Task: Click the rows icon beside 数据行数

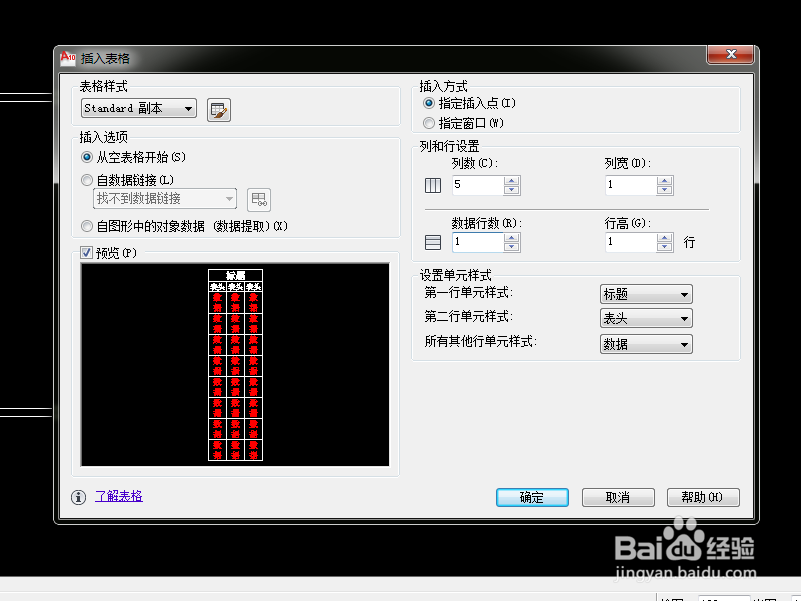Action: click(433, 242)
